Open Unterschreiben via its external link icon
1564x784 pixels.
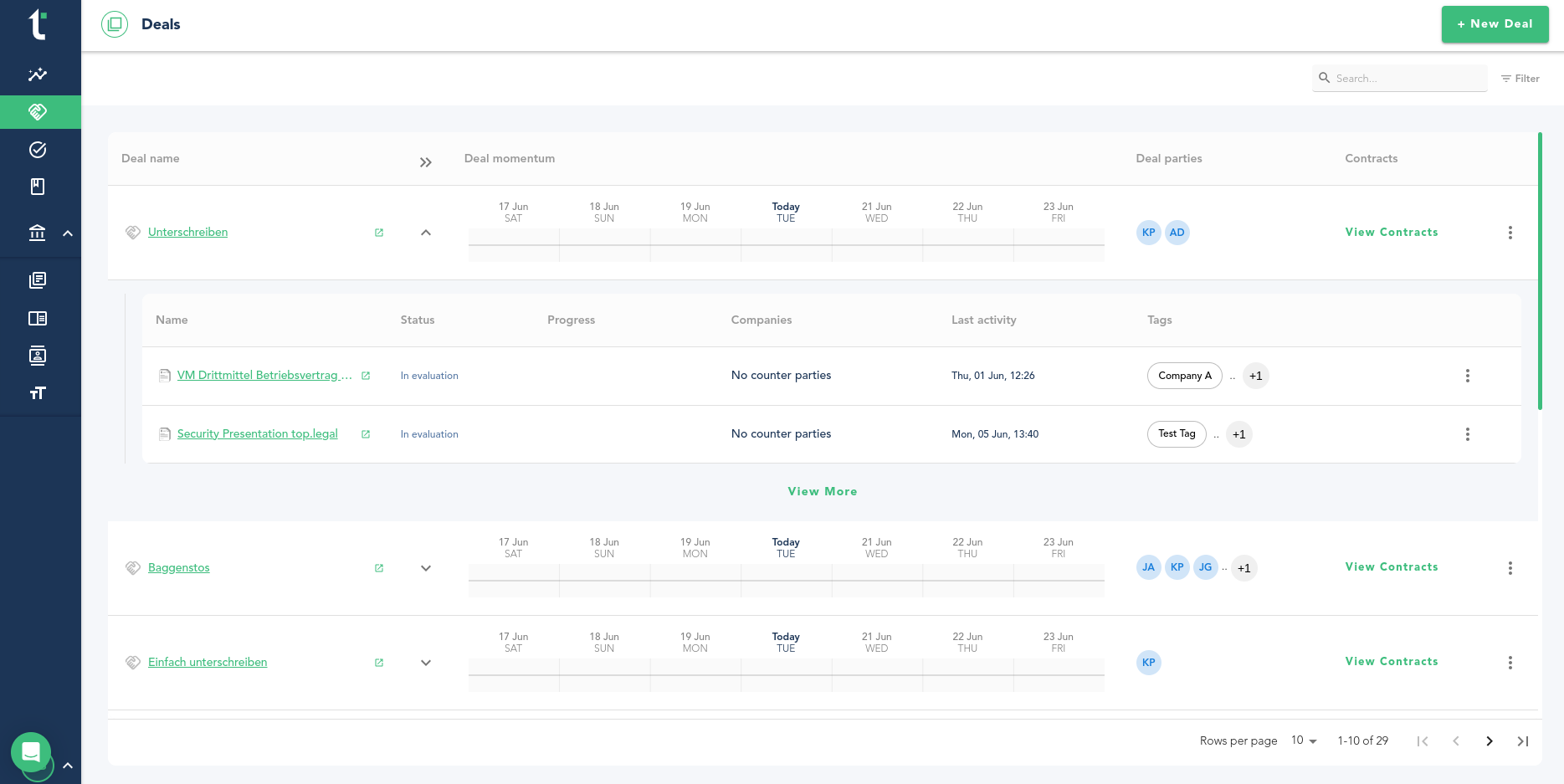(x=379, y=232)
